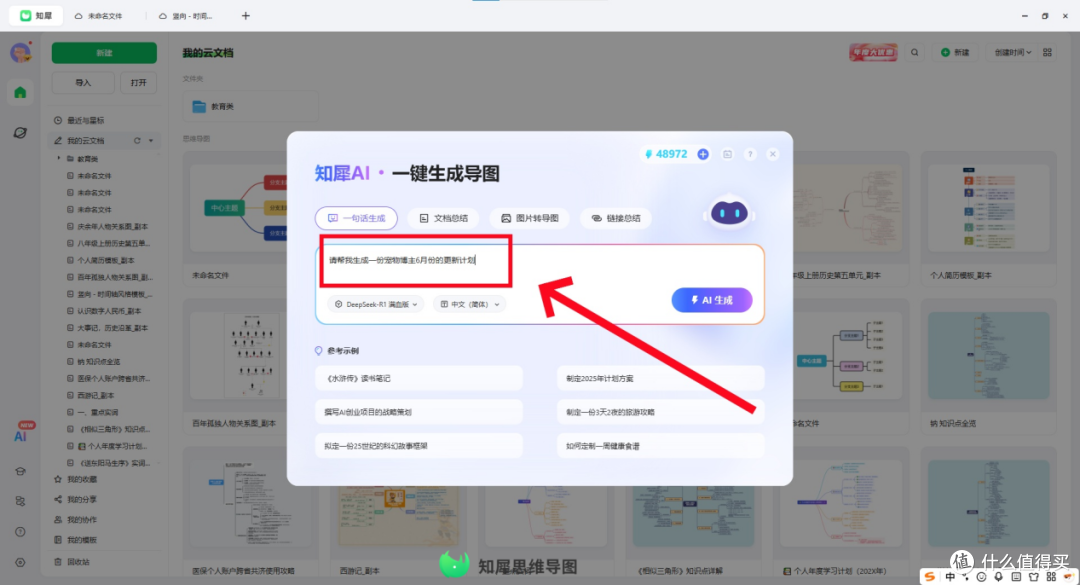Viewport: 1080px width, 585px height.
Task: Click the plus icon next to 48972 credits
Action: click(703, 154)
